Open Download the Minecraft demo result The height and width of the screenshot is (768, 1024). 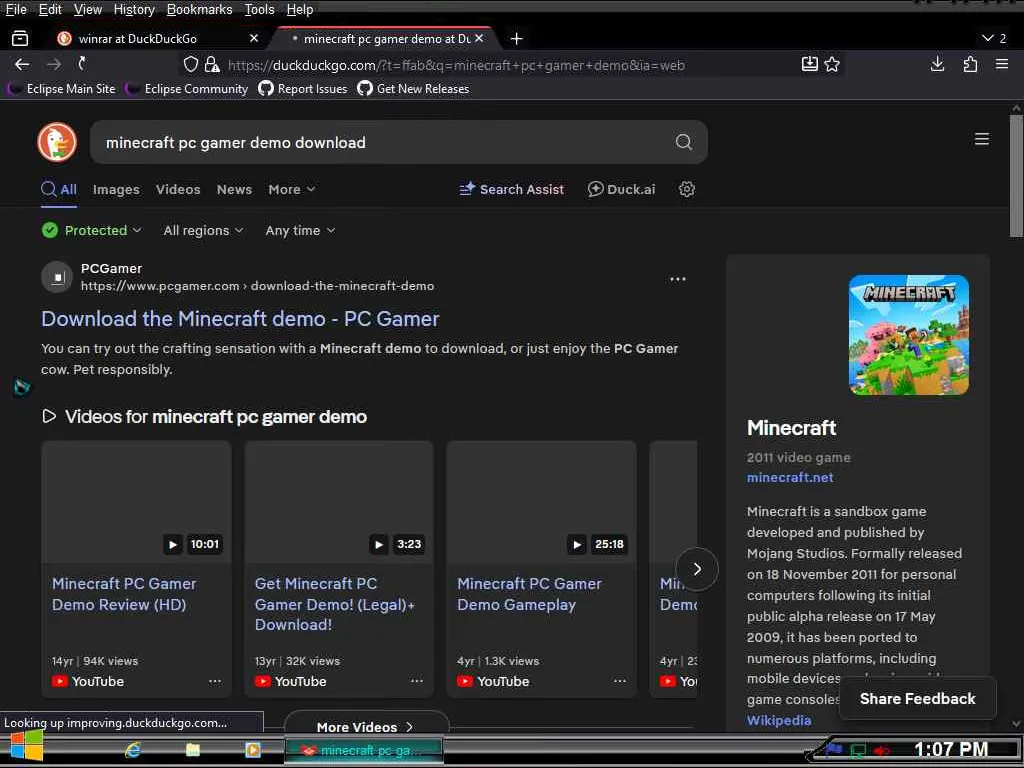point(240,319)
